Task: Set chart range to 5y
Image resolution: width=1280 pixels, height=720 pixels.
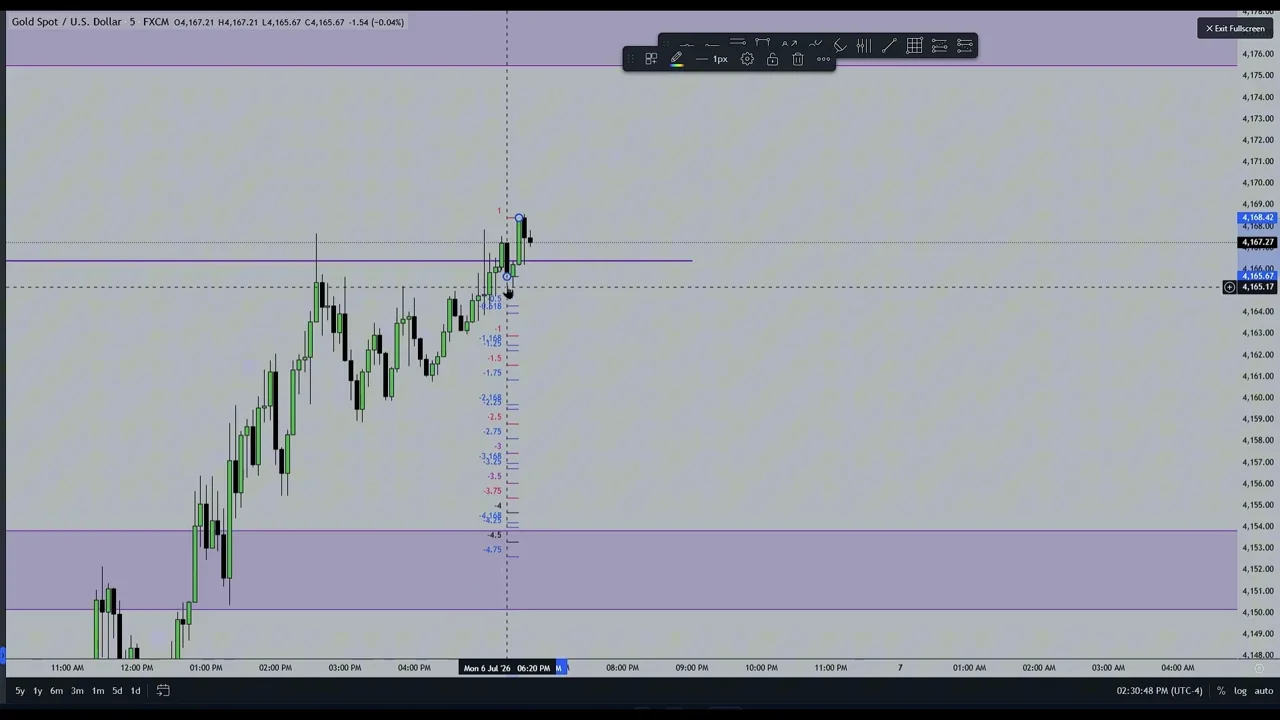Action: [19, 690]
